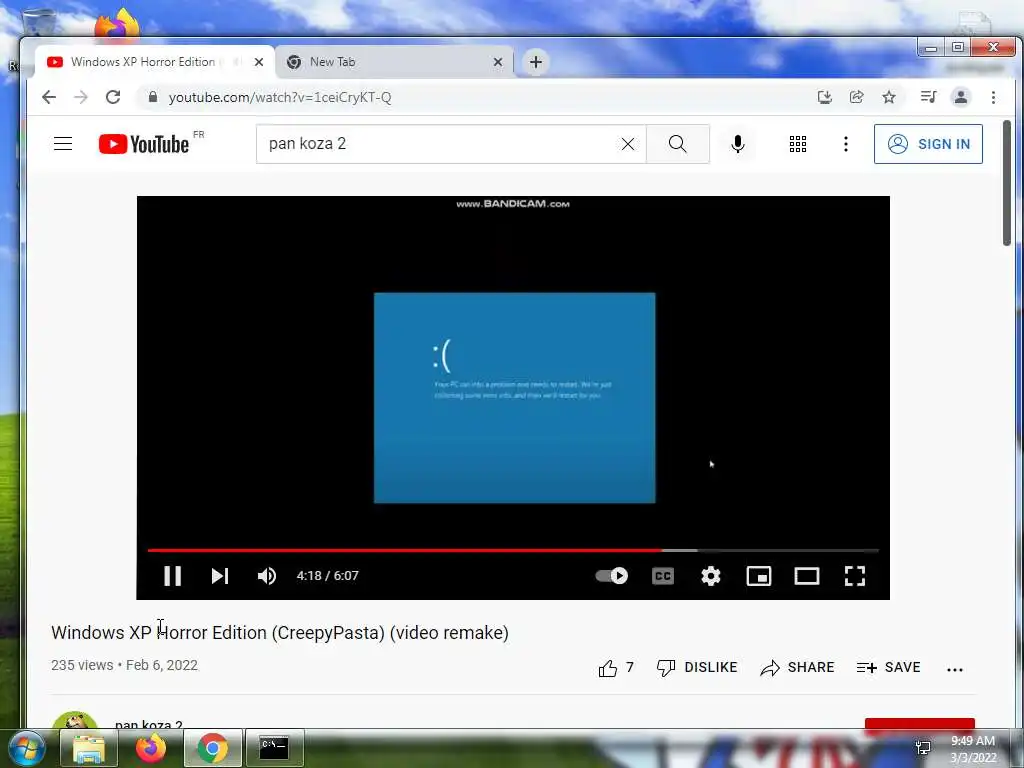Open a new browser tab

[536, 62]
